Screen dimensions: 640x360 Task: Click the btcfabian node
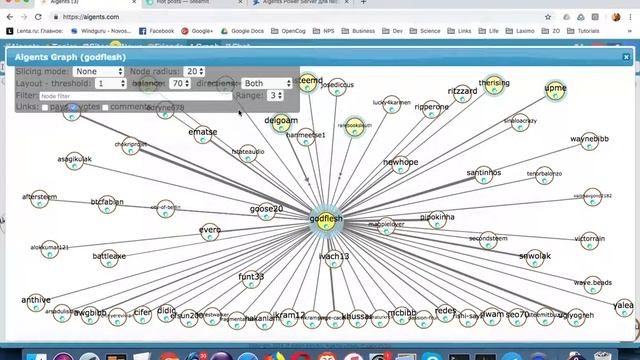tap(107, 205)
